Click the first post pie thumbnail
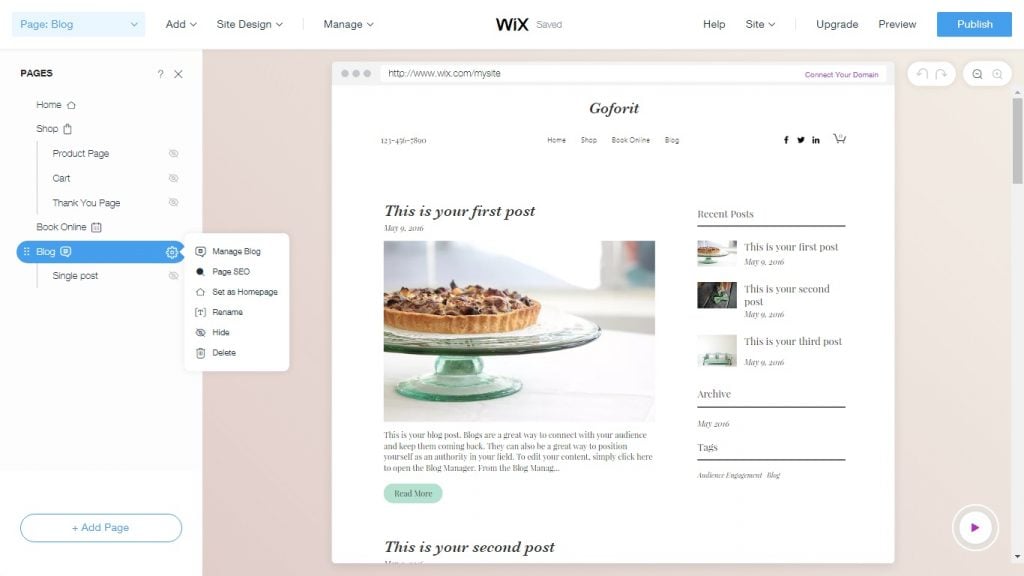The image size is (1024, 576). (716, 253)
